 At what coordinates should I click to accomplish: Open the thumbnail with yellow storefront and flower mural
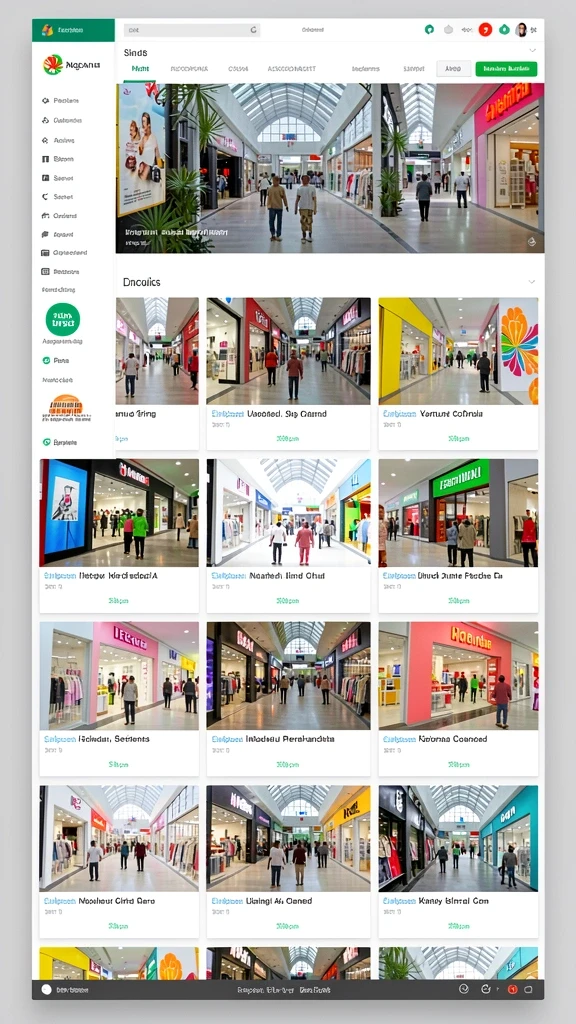click(x=458, y=351)
